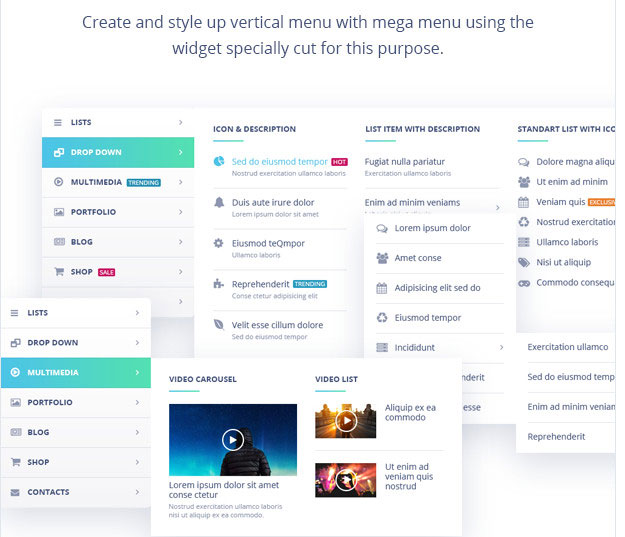Expand the Lists chevron in upper menu
The width and height of the screenshot is (625, 537).
coord(181,122)
